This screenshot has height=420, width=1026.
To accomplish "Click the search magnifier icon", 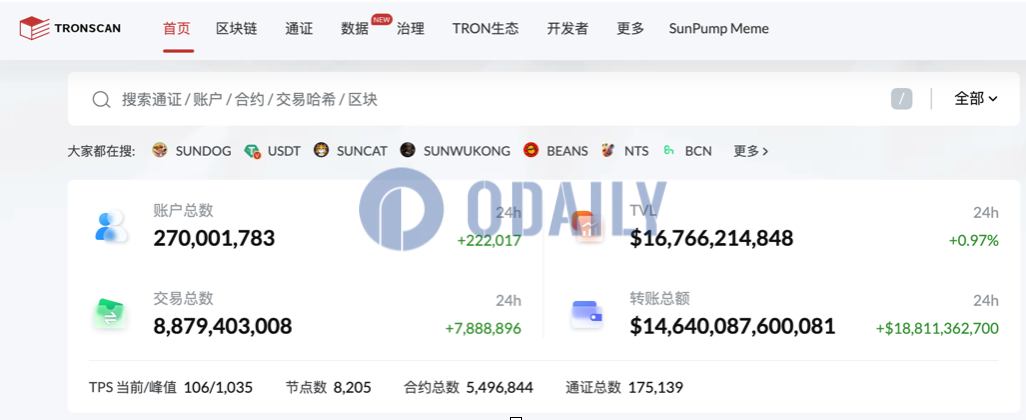I will coord(101,99).
